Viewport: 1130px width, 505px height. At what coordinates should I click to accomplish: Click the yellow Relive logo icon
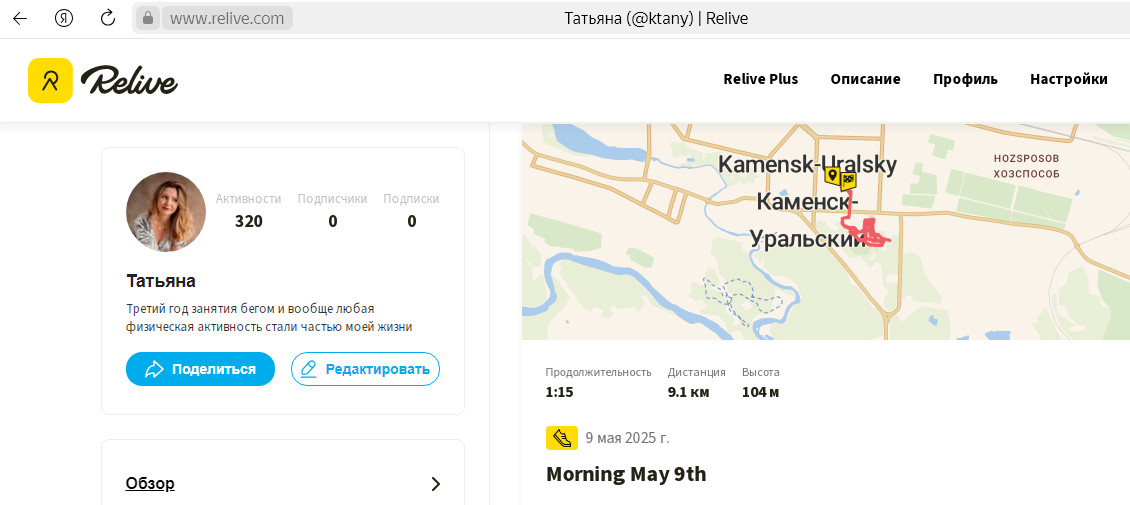pyautogui.click(x=50, y=80)
